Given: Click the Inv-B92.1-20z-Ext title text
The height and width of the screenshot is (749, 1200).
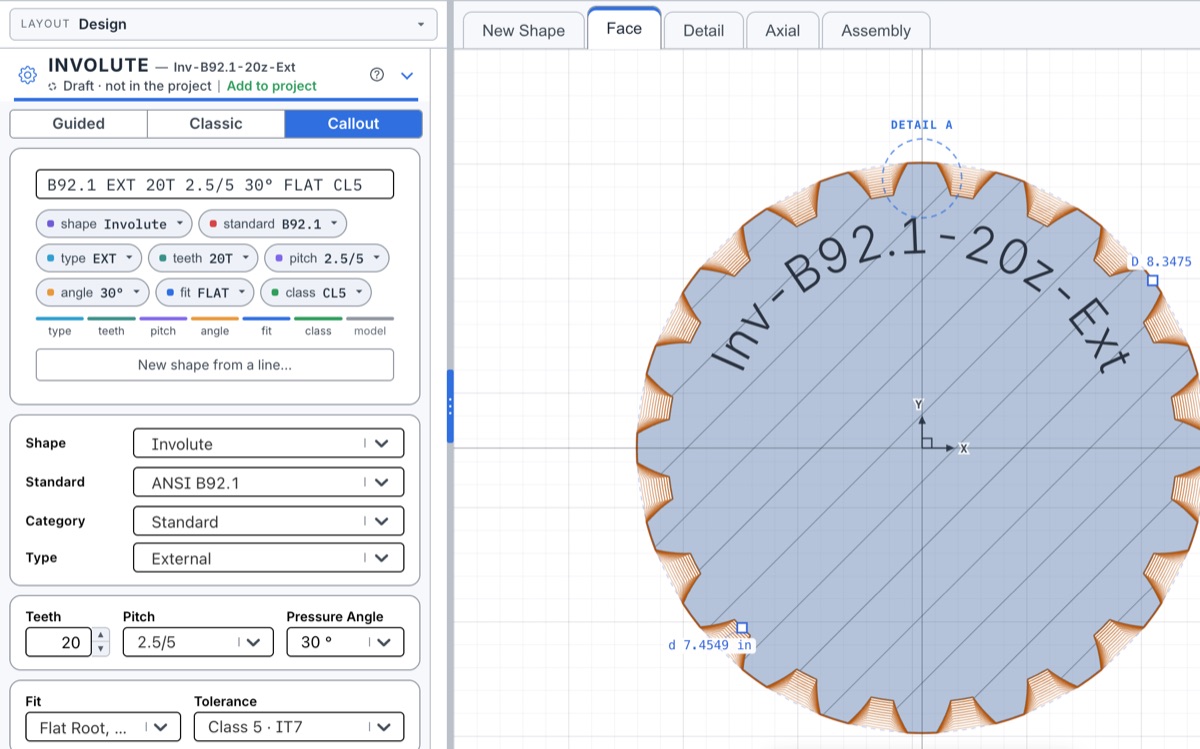Looking at the screenshot, I should [235, 67].
